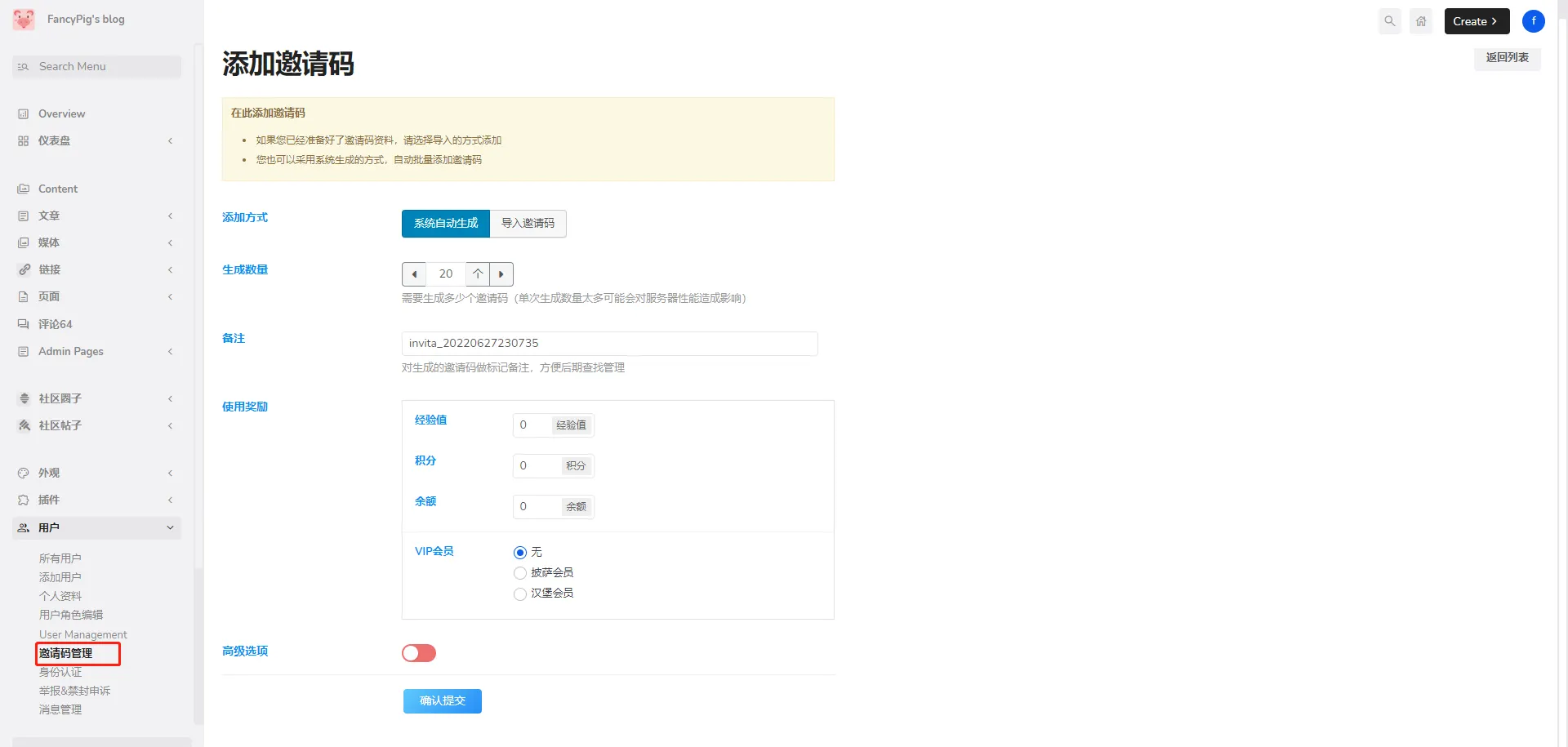Expand the 社区帖子 submenu chevron
The width and height of the screenshot is (1568, 747).
170,426
